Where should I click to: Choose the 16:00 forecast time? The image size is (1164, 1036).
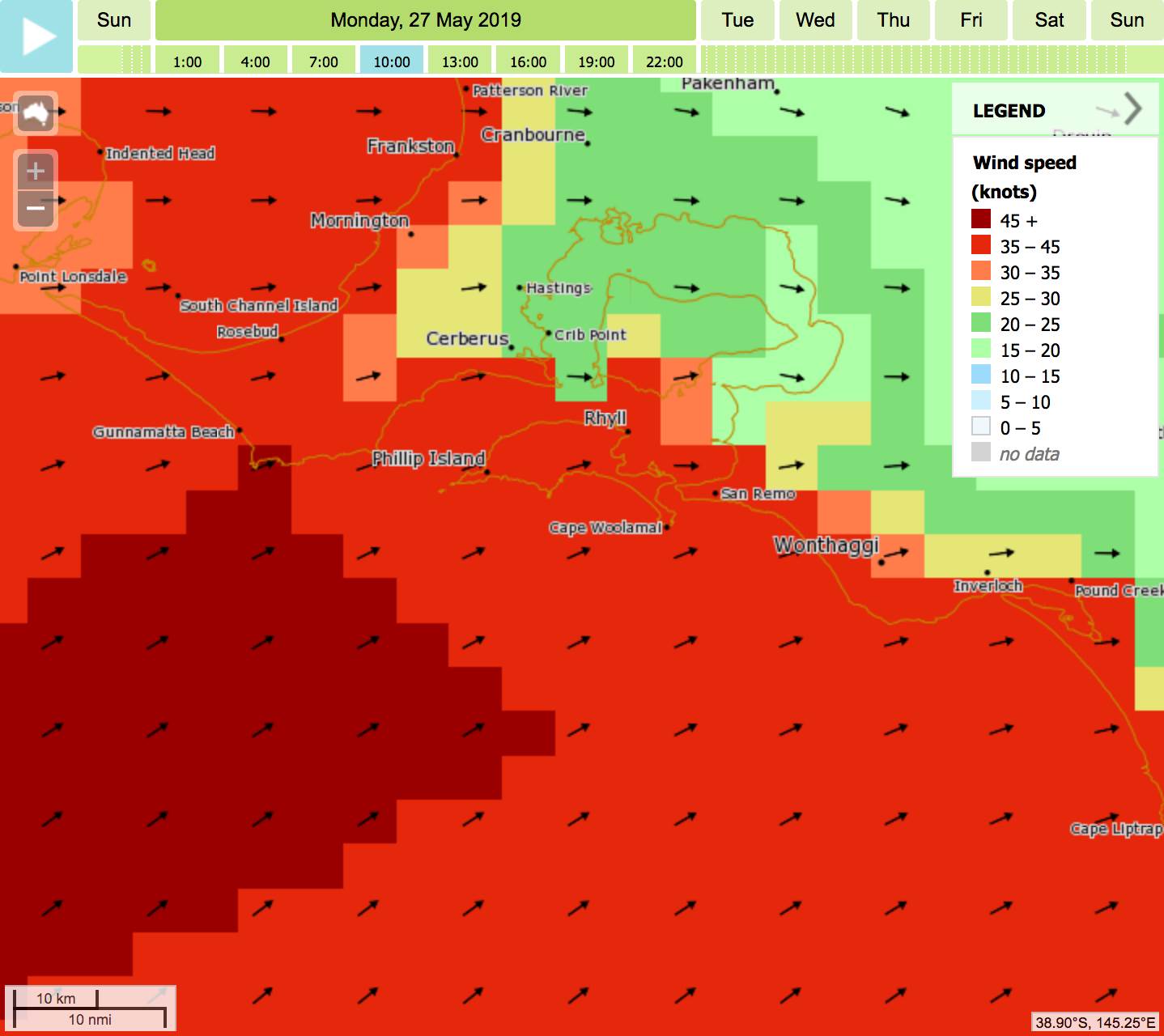pyautogui.click(x=528, y=62)
